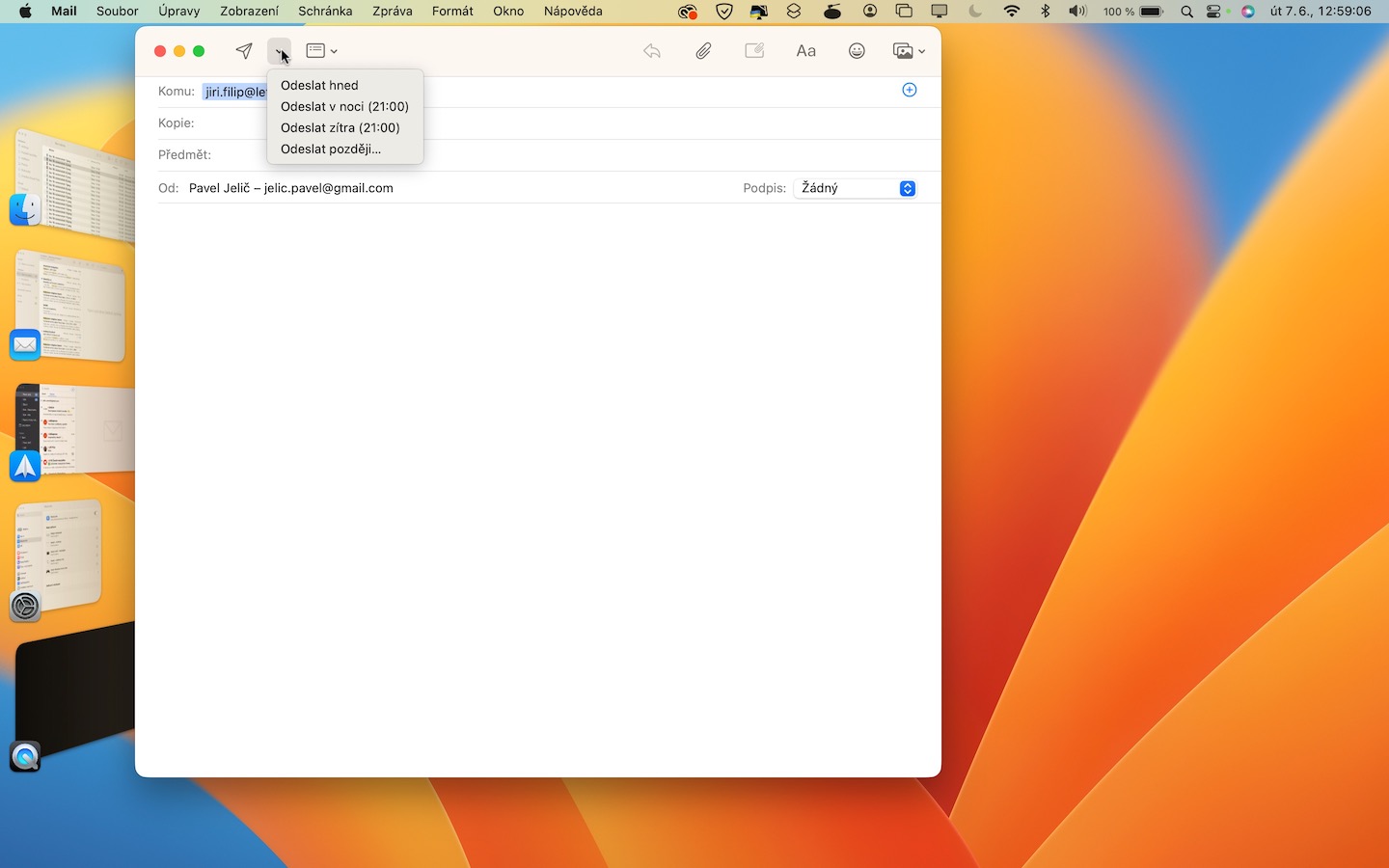Click the Mail envelope icon in Stage Manager
1389x868 pixels.
[x=25, y=344]
